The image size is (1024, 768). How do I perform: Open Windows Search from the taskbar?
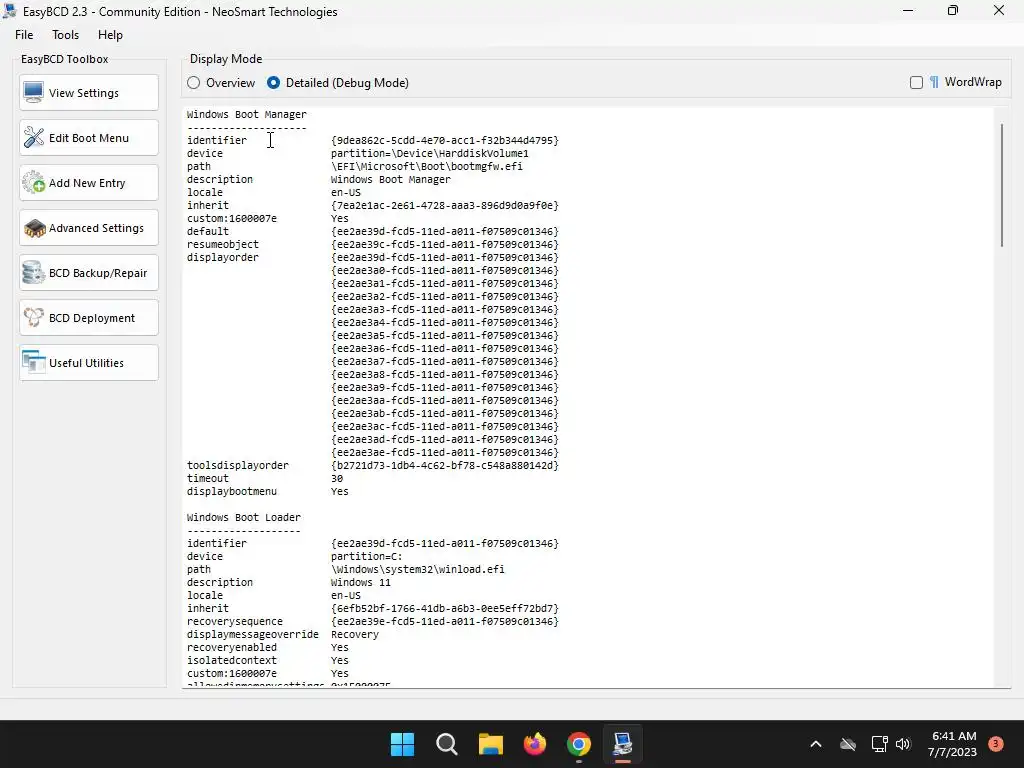point(447,744)
